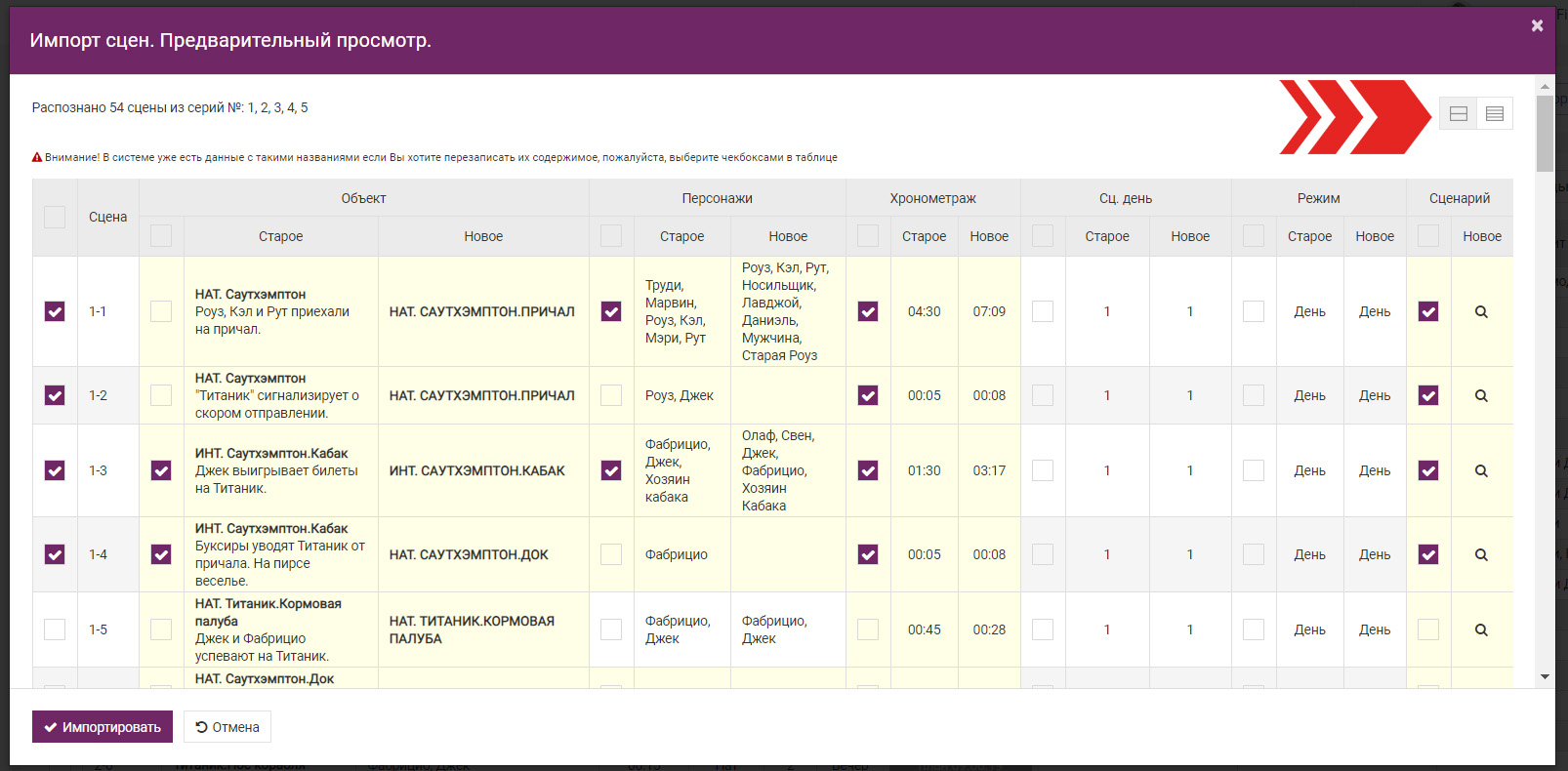
Task: Click new timing value 03:17
Action: (989, 470)
